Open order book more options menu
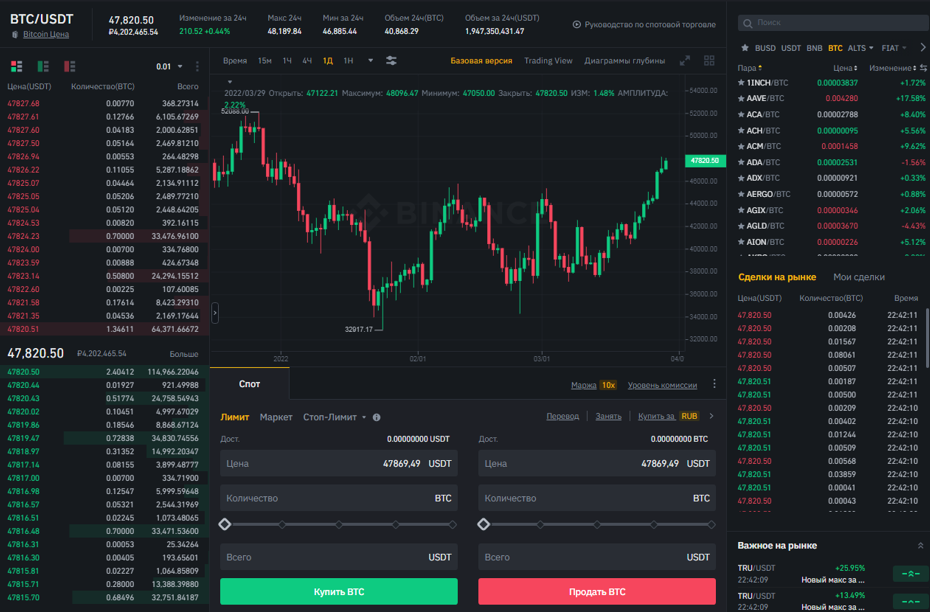 tap(198, 66)
